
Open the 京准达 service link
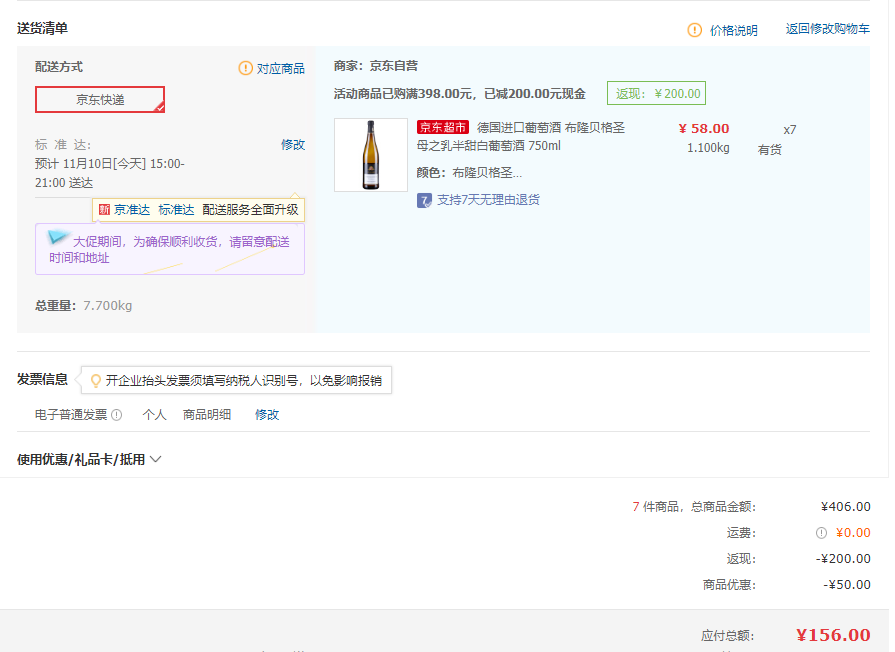click(132, 210)
